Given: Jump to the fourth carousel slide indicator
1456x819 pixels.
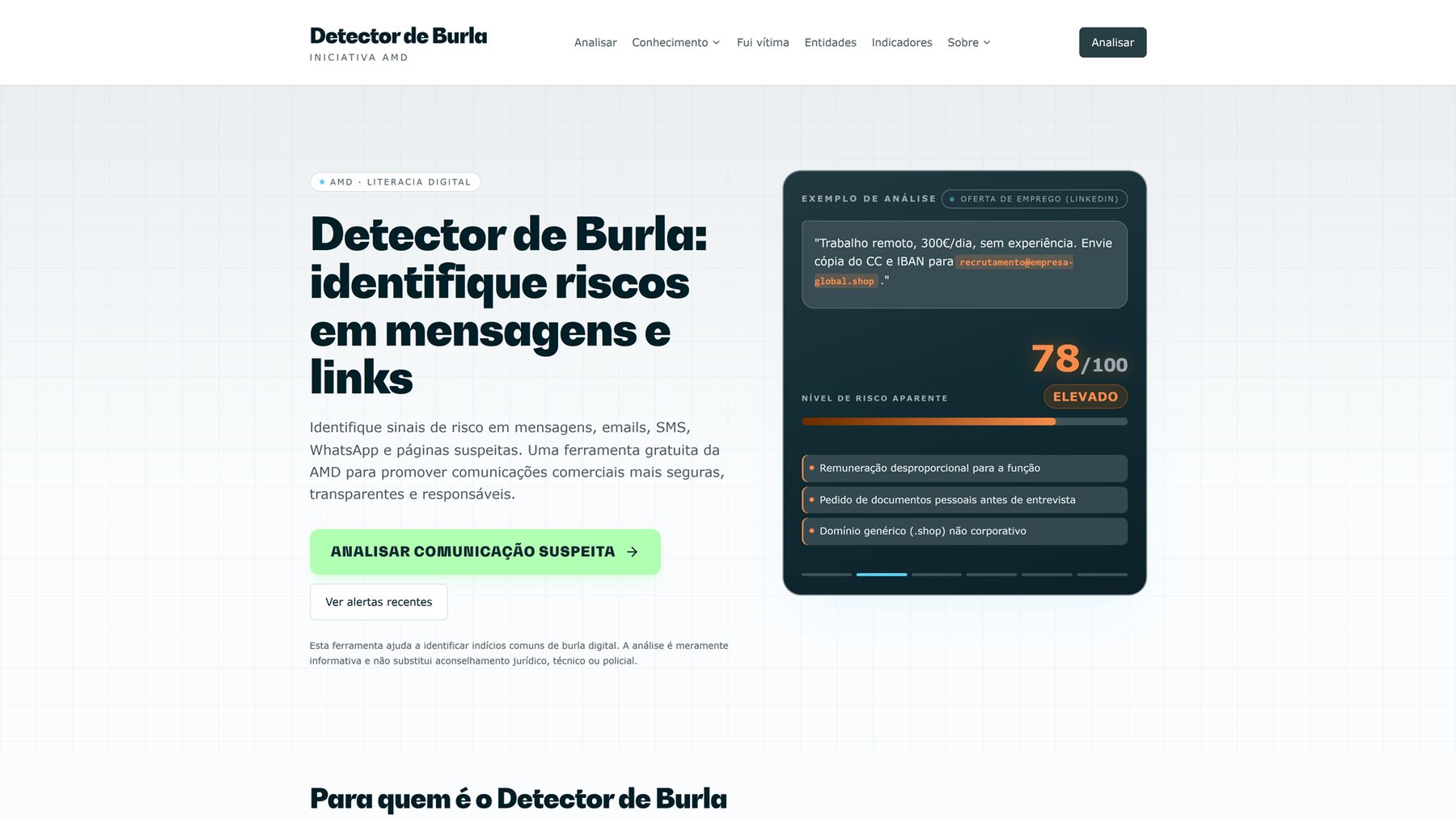Looking at the screenshot, I should coord(992,575).
